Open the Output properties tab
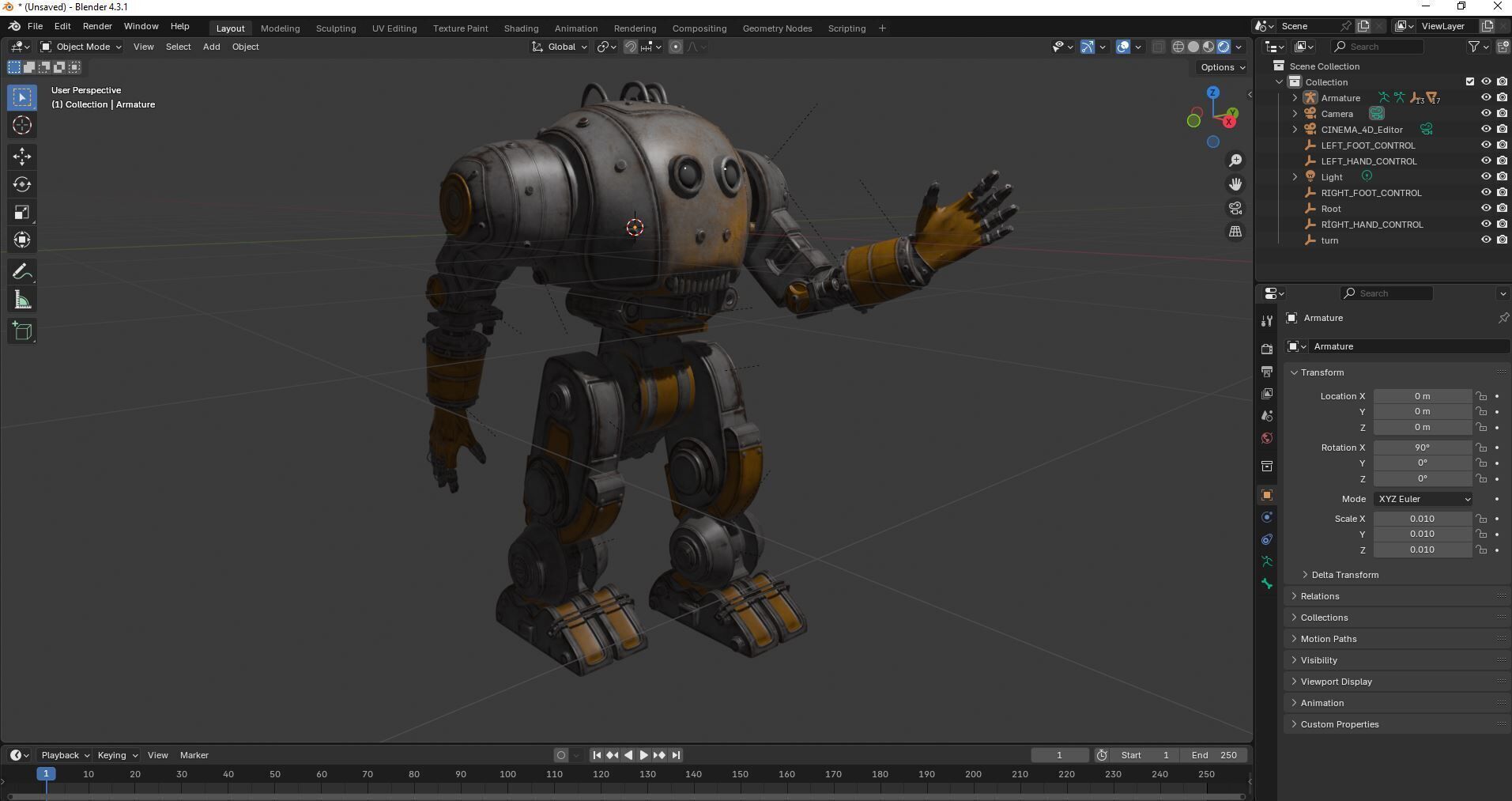The width and height of the screenshot is (1512, 801). [1267, 371]
